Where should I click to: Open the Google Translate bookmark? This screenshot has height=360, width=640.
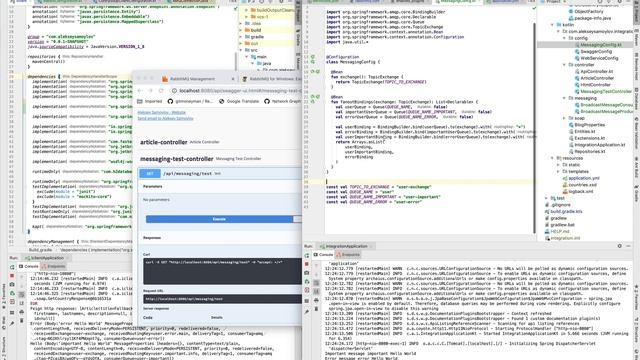pos(239,101)
